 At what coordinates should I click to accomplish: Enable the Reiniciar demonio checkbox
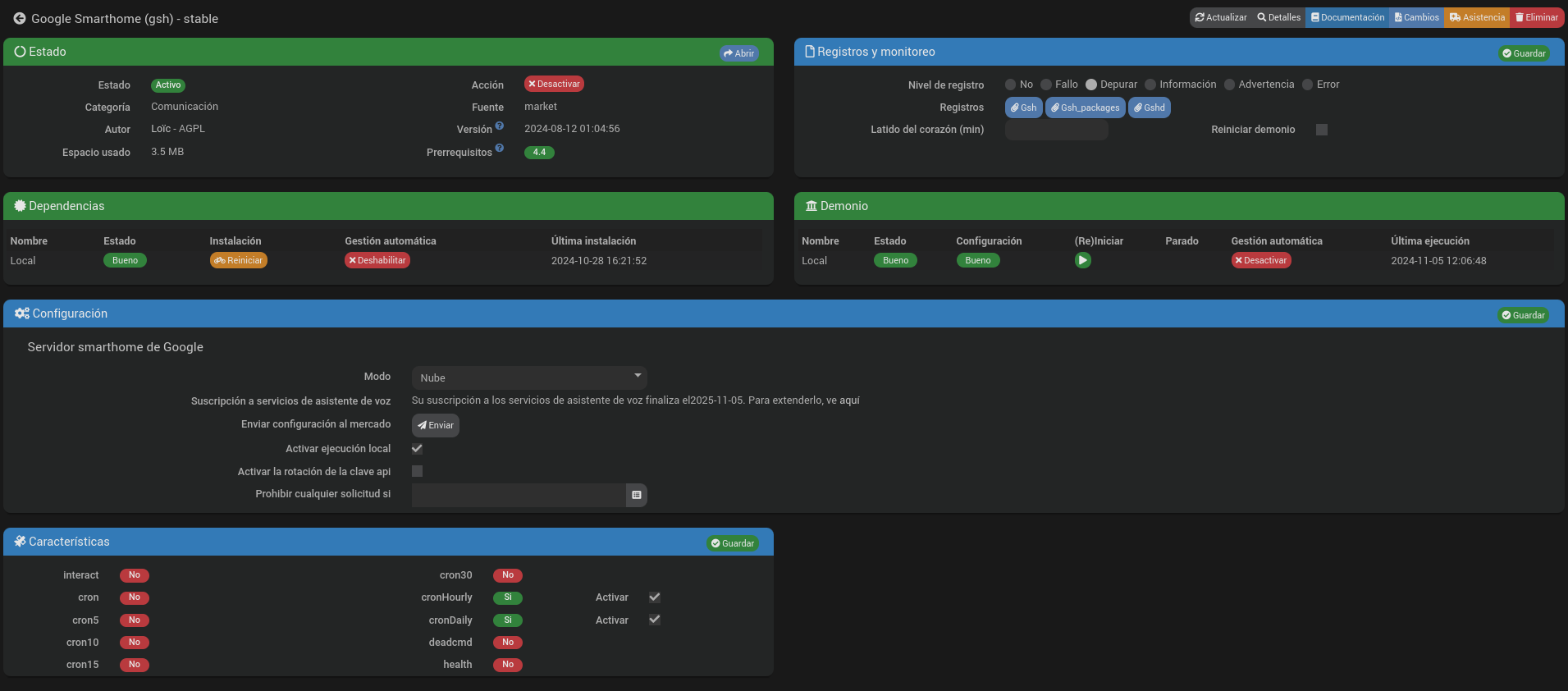(1321, 130)
